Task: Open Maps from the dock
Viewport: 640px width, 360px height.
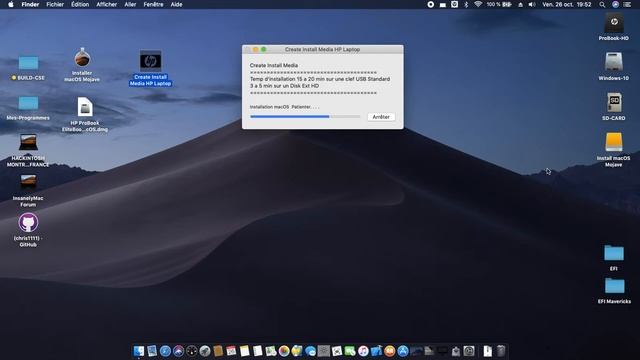Action: (271, 351)
